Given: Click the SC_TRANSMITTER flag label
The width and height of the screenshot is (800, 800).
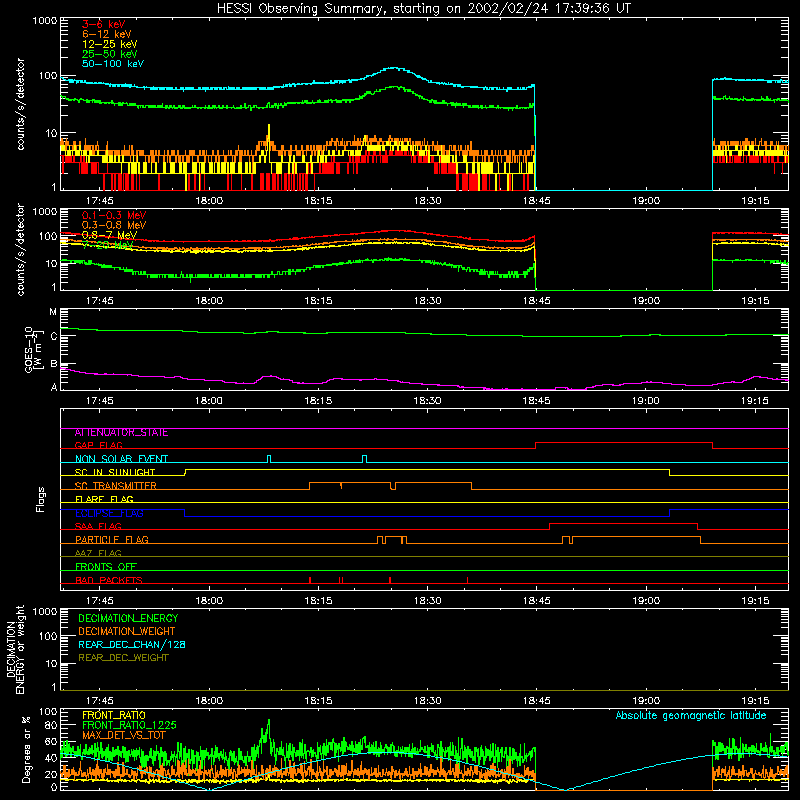Looking at the screenshot, I should (x=116, y=486).
